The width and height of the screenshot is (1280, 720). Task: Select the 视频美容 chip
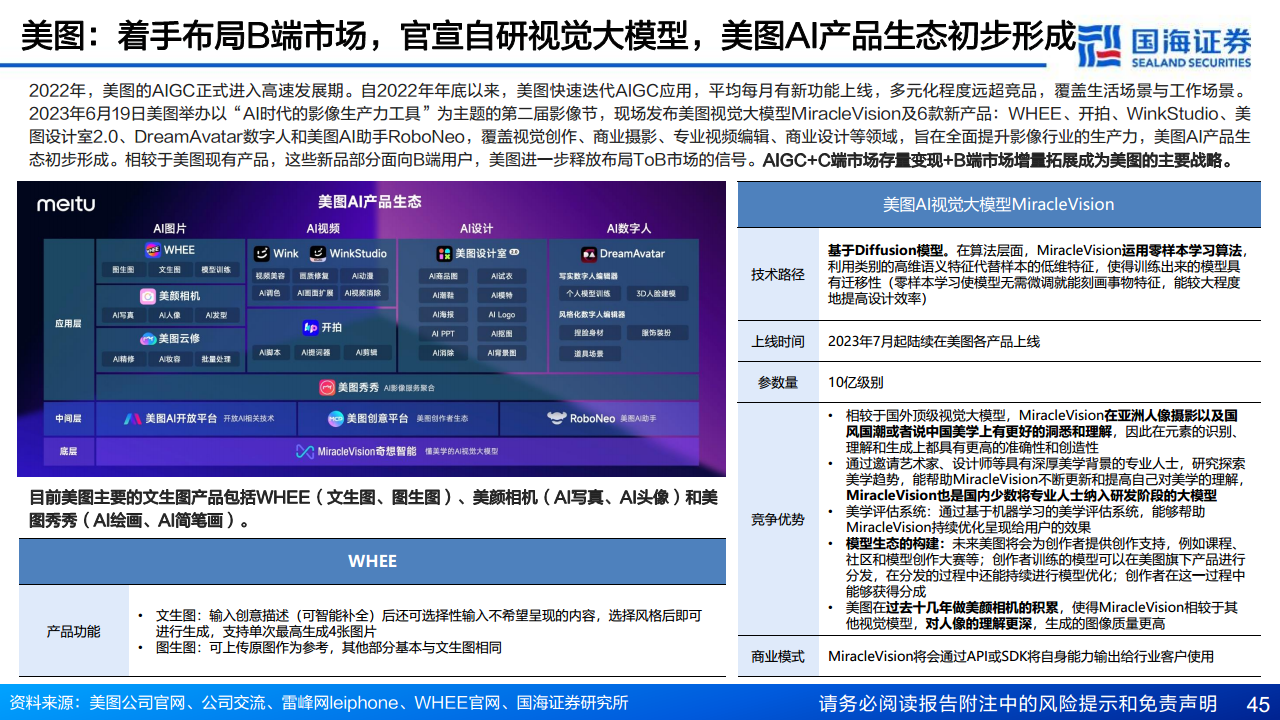point(271,276)
